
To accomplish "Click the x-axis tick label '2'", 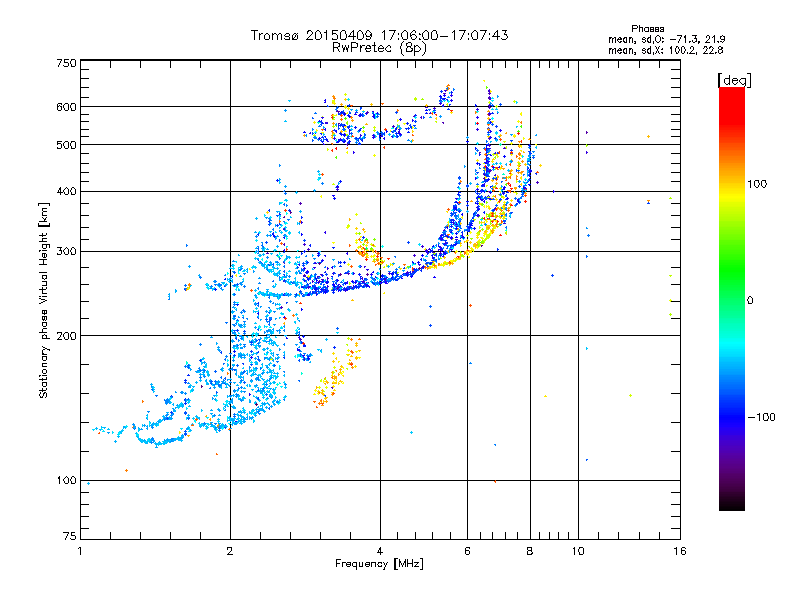I will tap(230, 551).
